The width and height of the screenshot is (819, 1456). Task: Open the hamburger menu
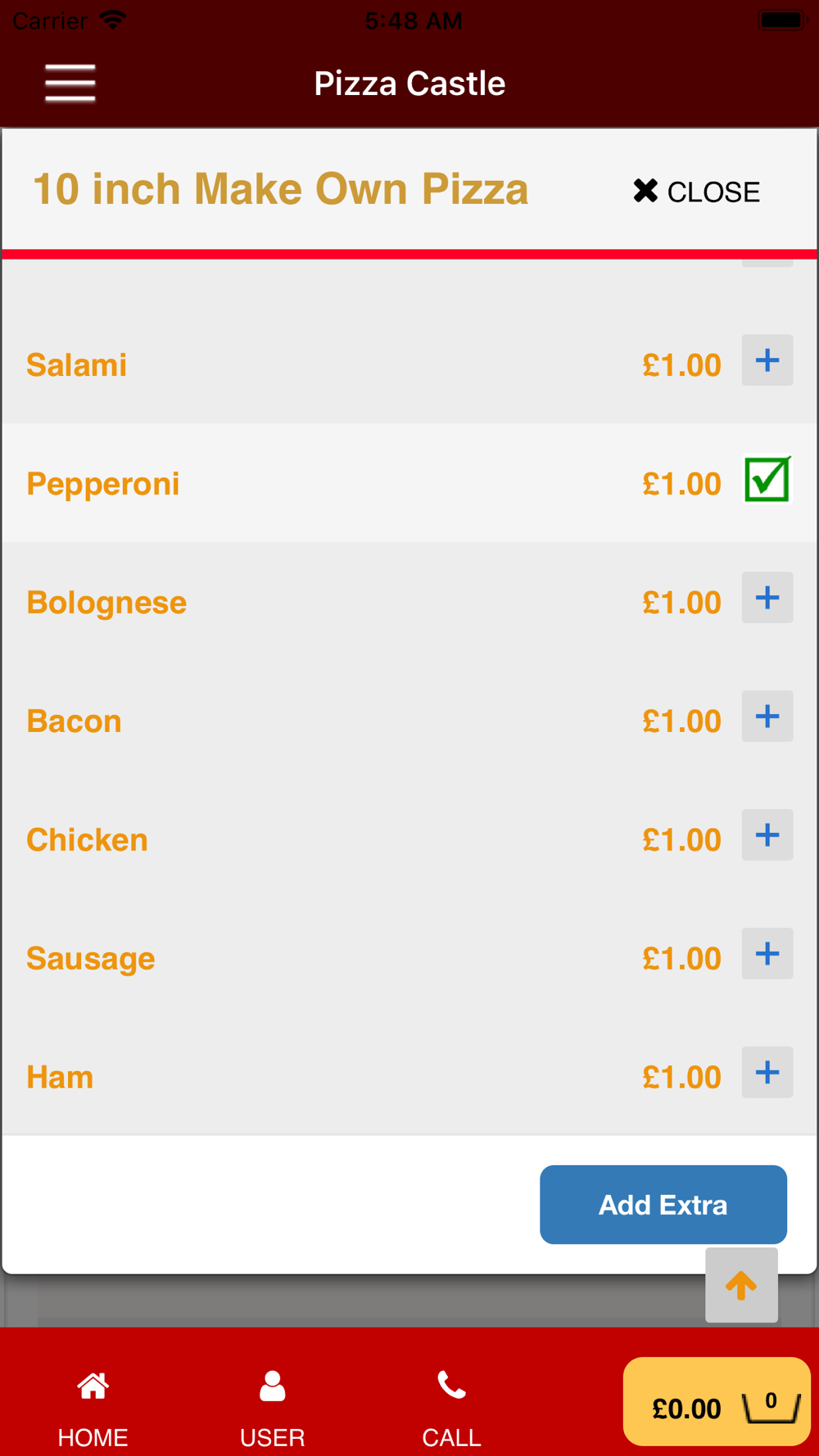point(70,84)
